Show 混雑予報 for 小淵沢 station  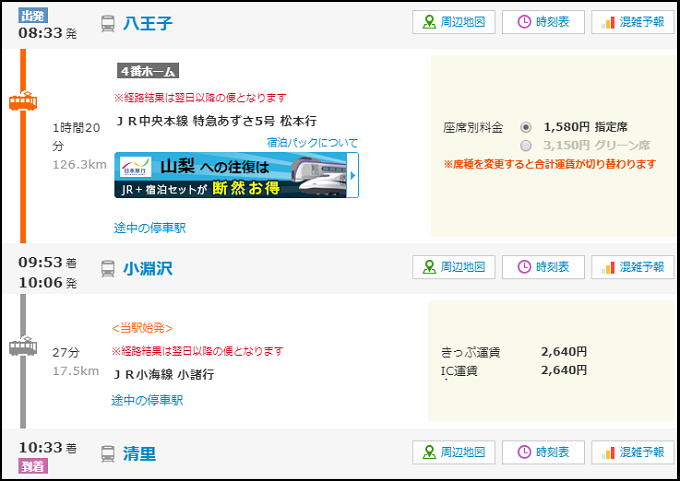tap(632, 267)
